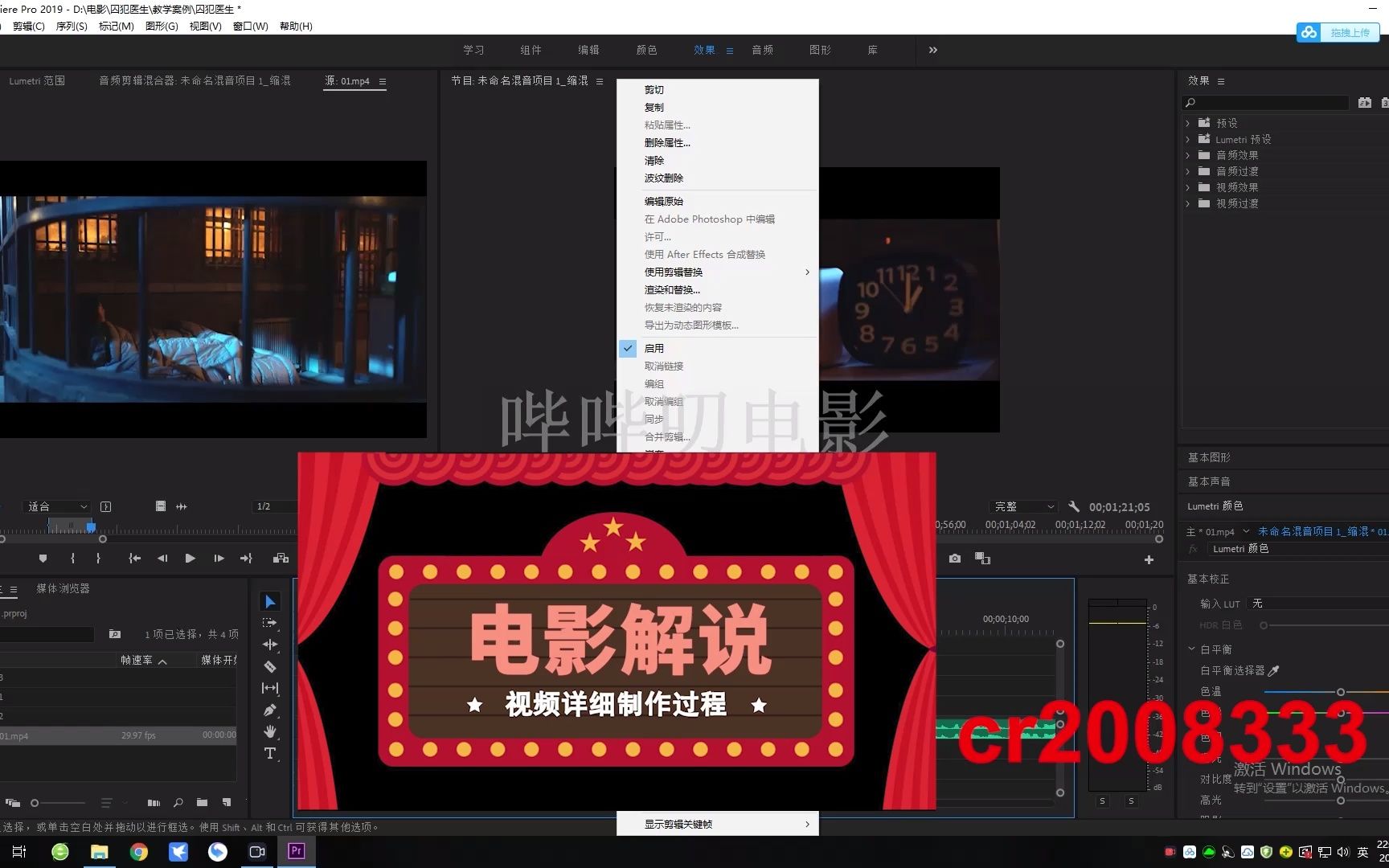
Task: Expand Lumetri 预设 folder
Action: click(1187, 139)
